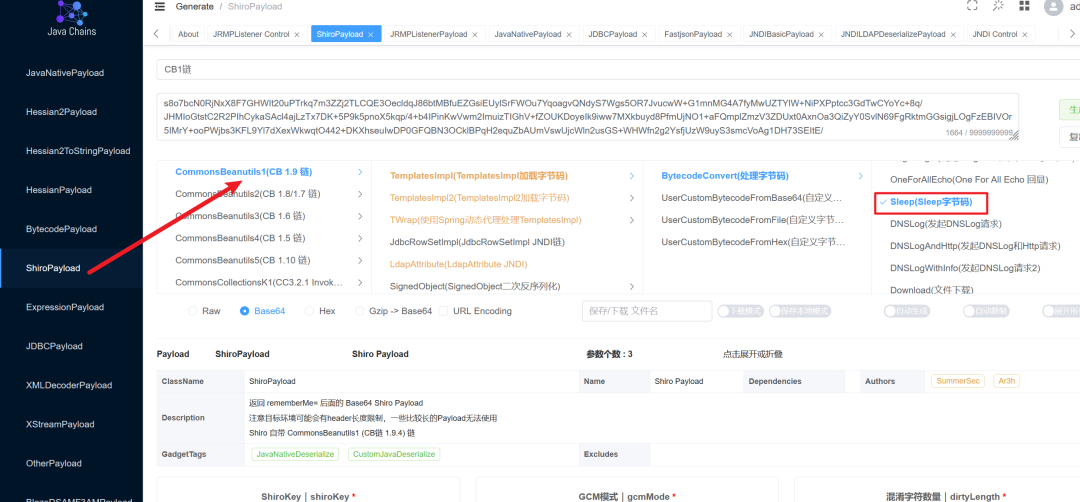Expand BytecodeConvert chevron

tap(860, 176)
